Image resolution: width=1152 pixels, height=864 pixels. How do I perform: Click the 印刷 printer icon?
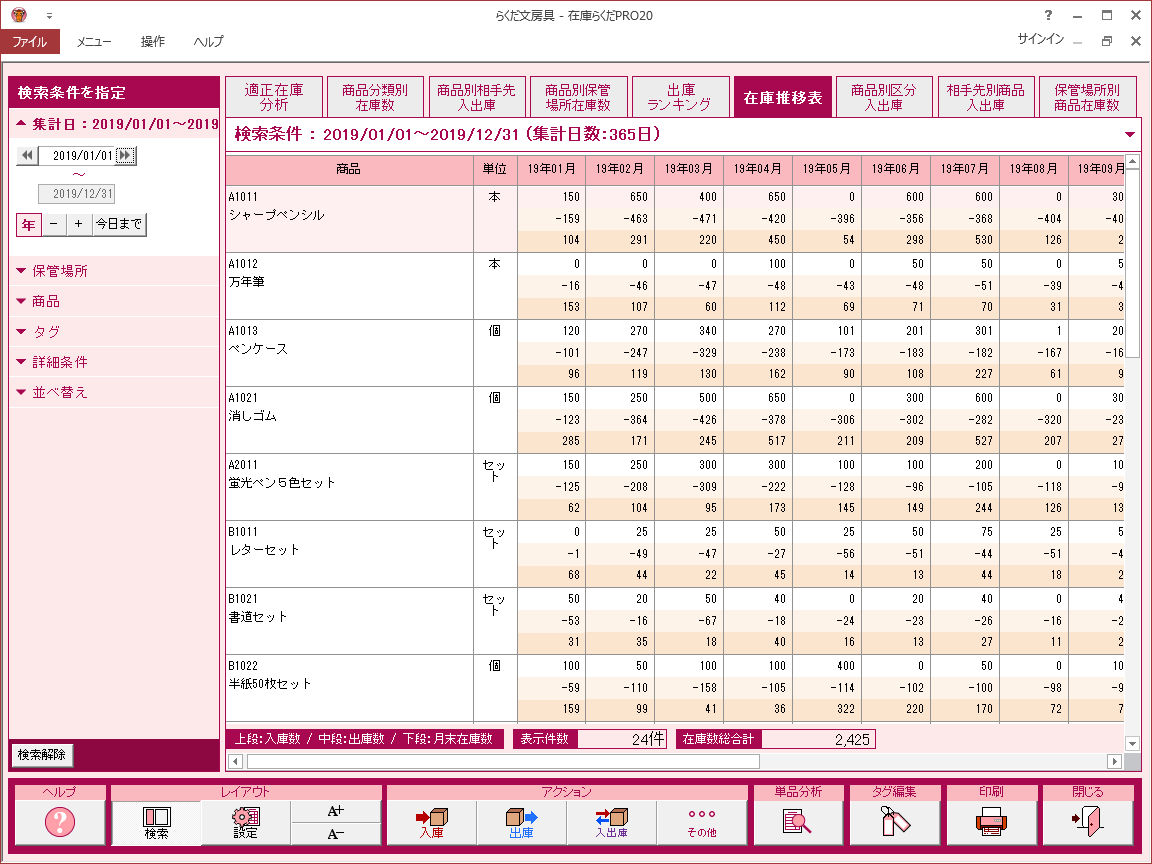(991, 821)
